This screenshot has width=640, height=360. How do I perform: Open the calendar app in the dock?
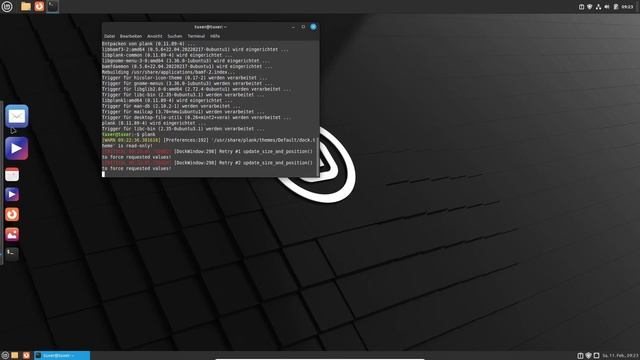[12, 175]
